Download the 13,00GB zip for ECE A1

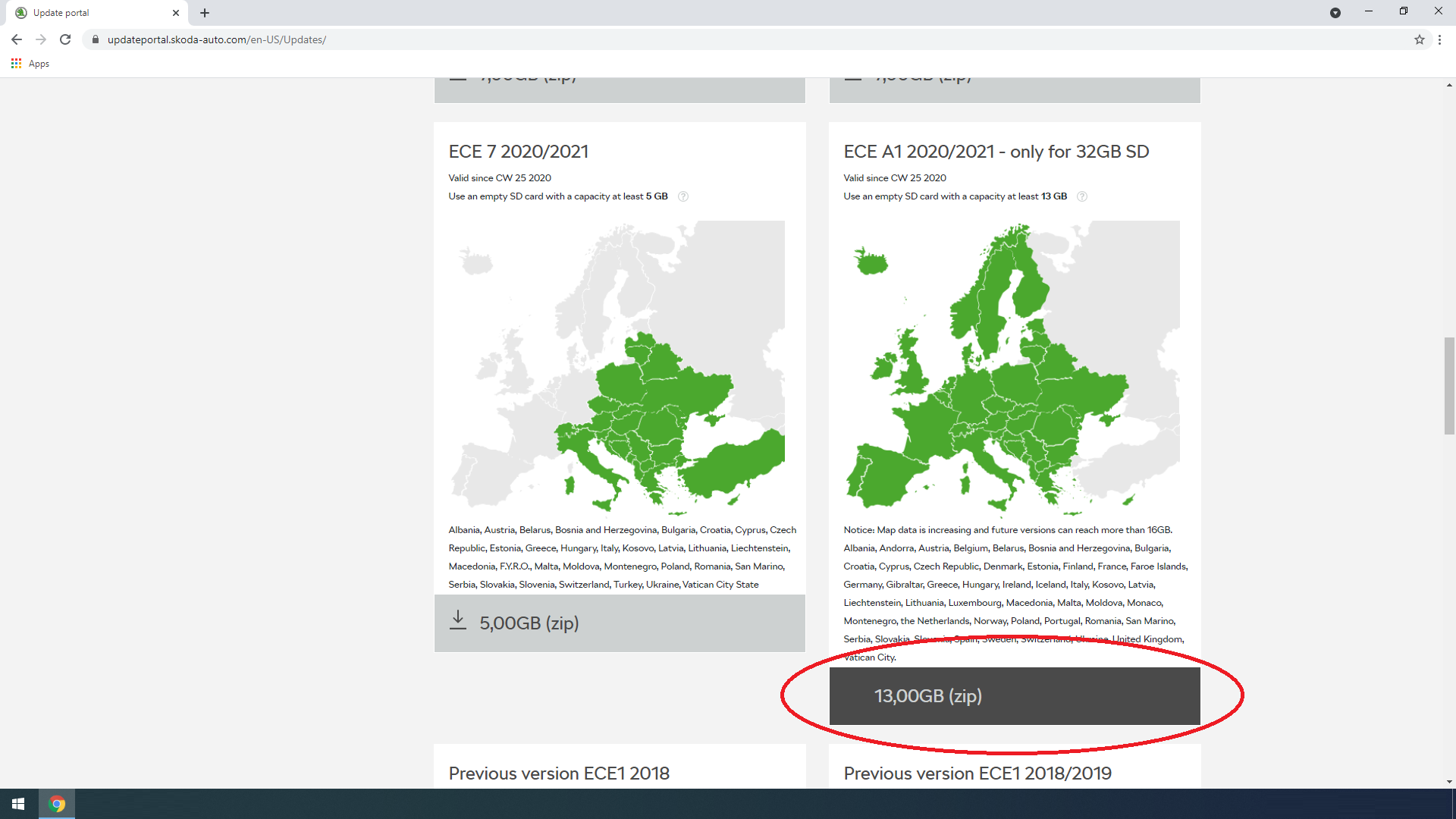[x=1015, y=696]
